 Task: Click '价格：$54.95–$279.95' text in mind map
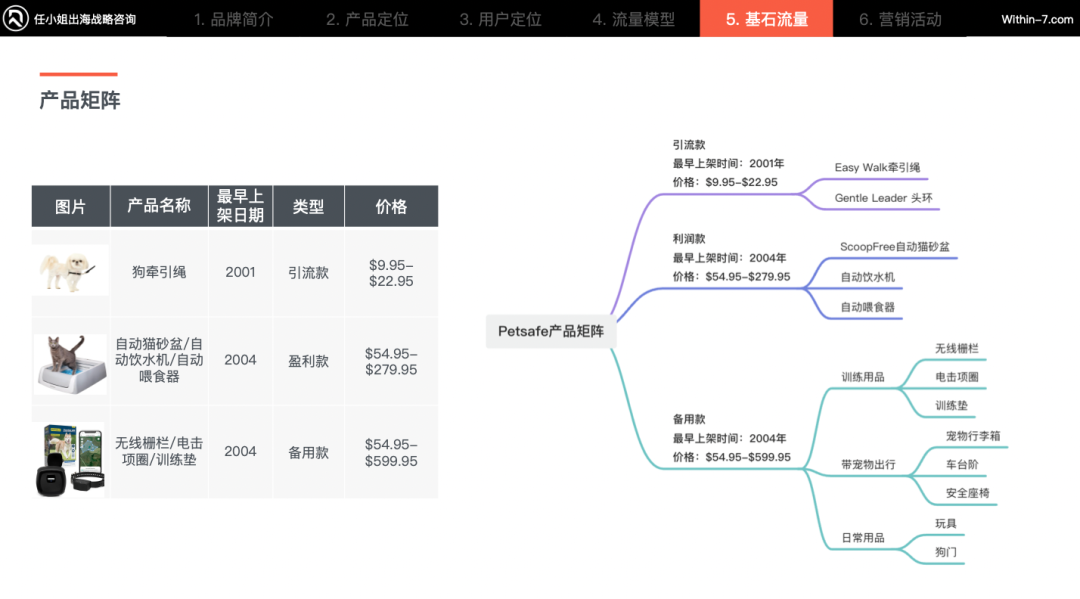point(731,277)
